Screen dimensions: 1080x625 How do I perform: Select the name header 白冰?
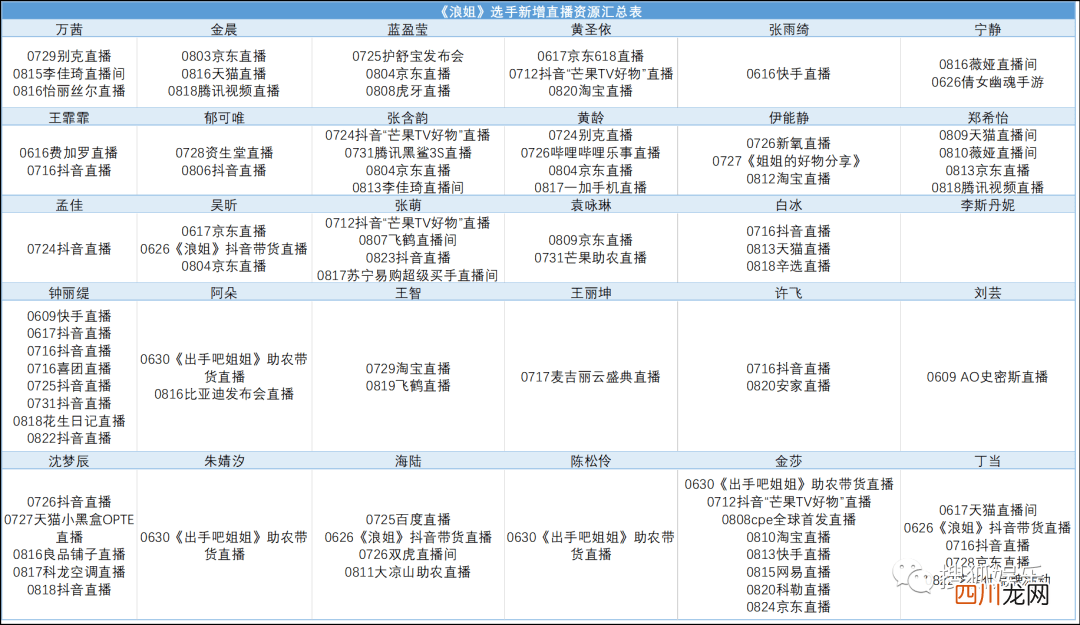tap(789, 205)
